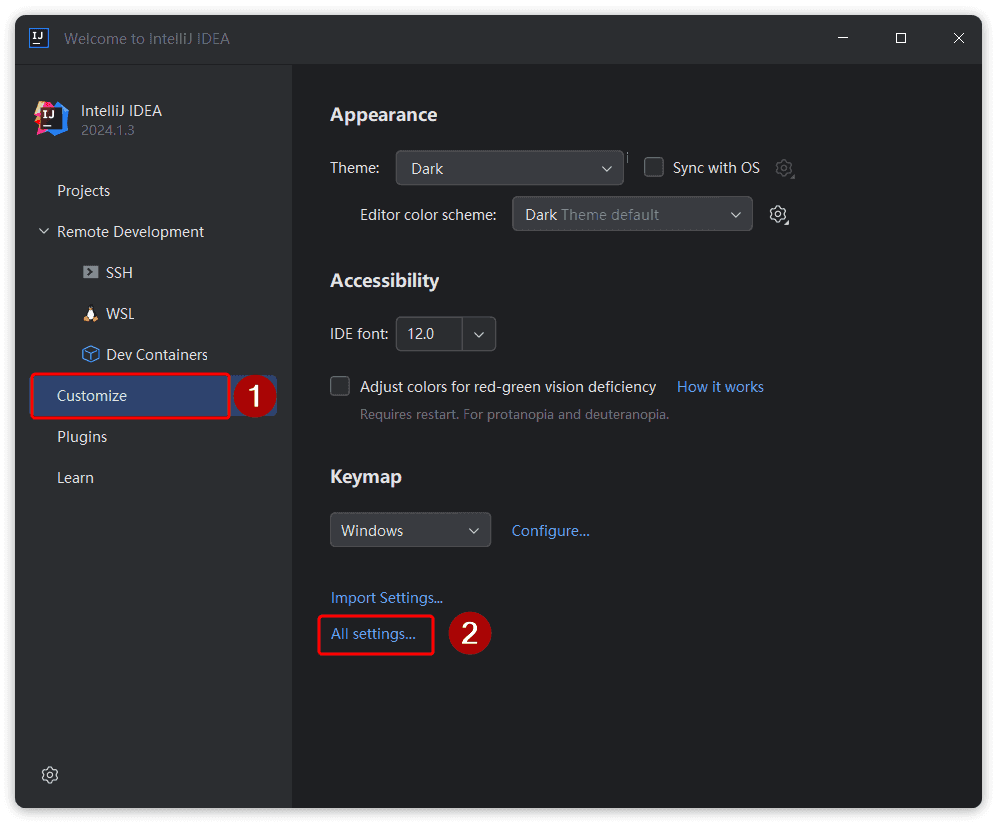Click the IntelliJ IDEA logo in sidebar
This screenshot has height=825, width=997.
point(51,118)
